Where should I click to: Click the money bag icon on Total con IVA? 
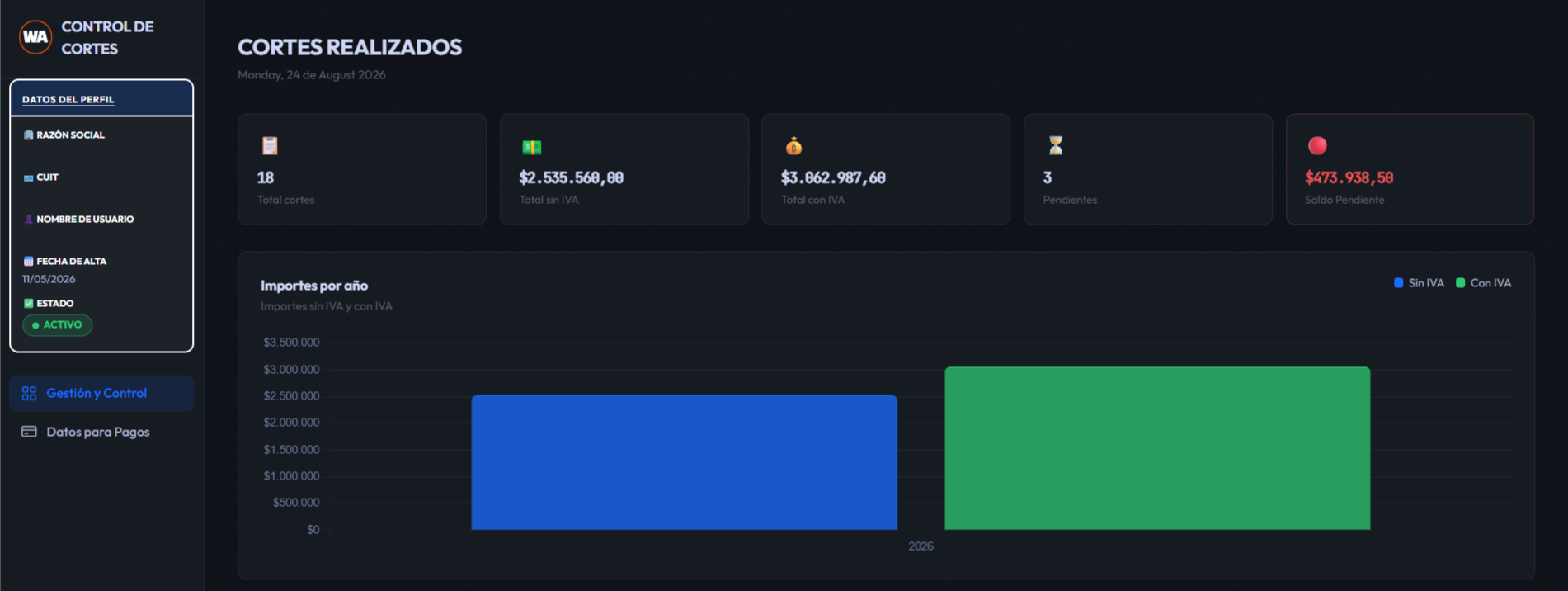point(793,146)
